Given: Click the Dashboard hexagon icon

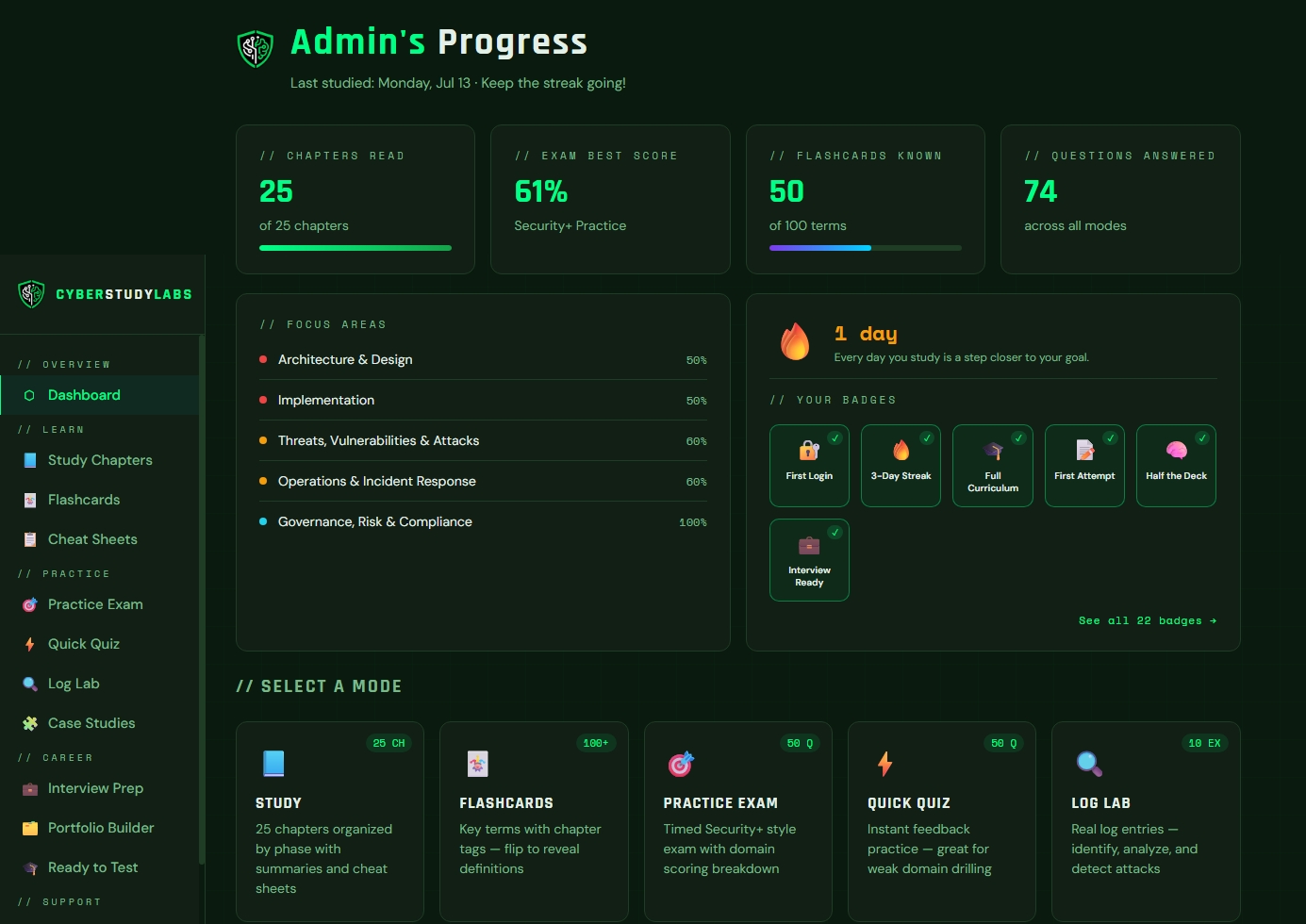Looking at the screenshot, I should click(29, 395).
